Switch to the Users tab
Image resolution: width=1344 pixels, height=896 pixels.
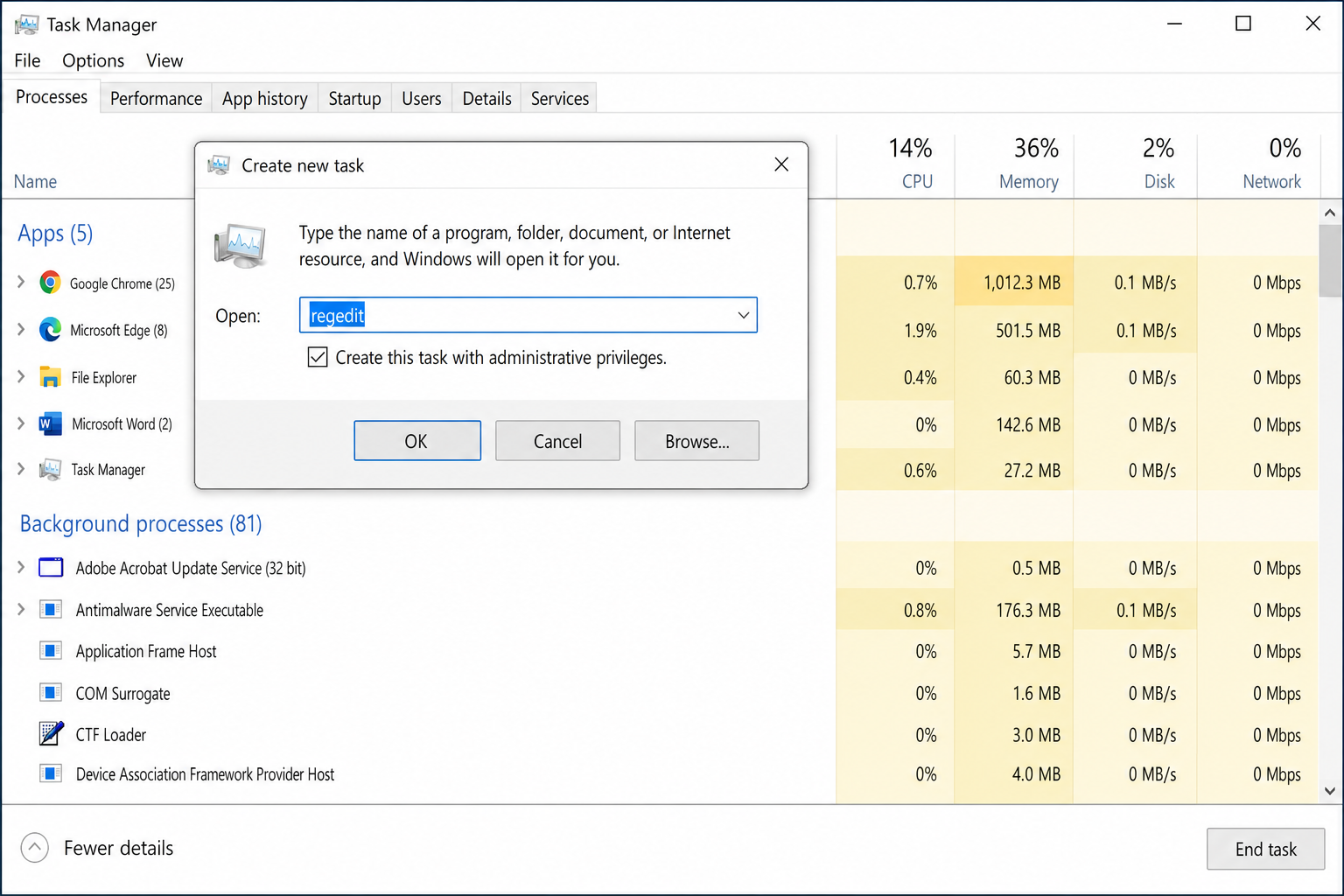(421, 98)
